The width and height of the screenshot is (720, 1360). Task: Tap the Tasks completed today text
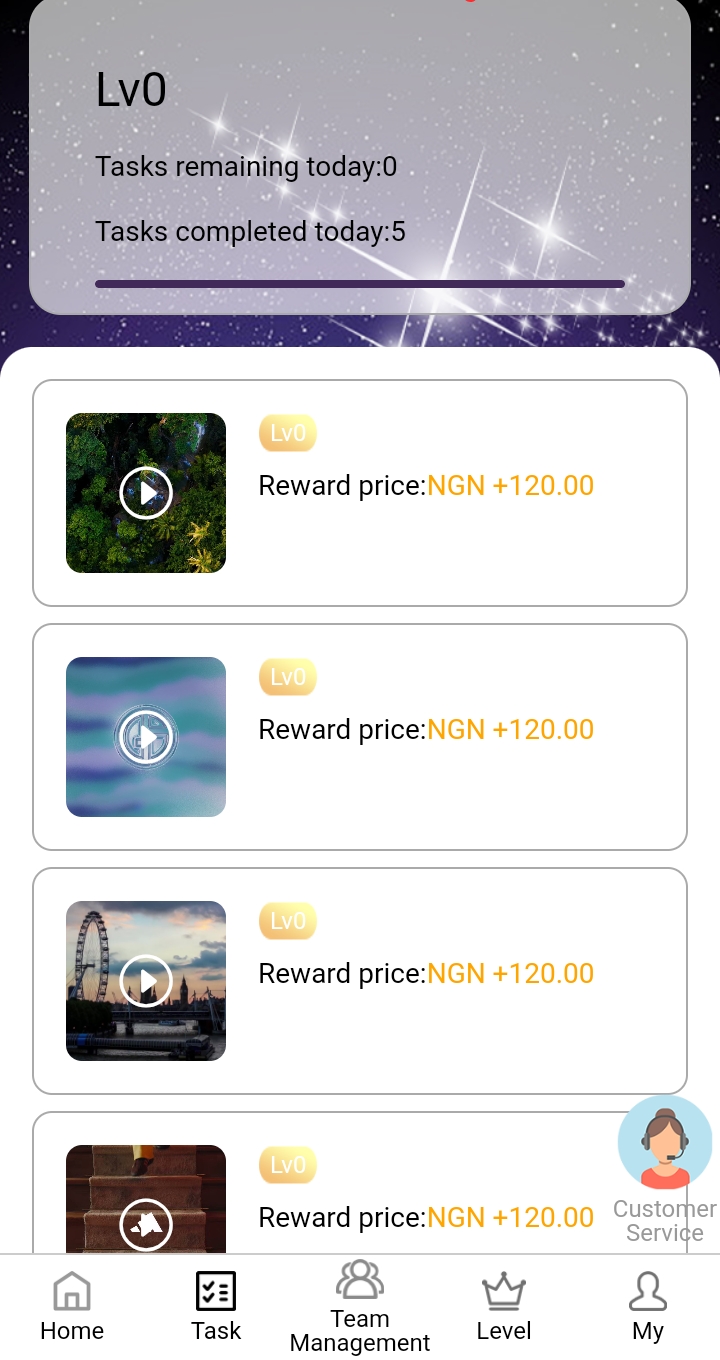(250, 232)
